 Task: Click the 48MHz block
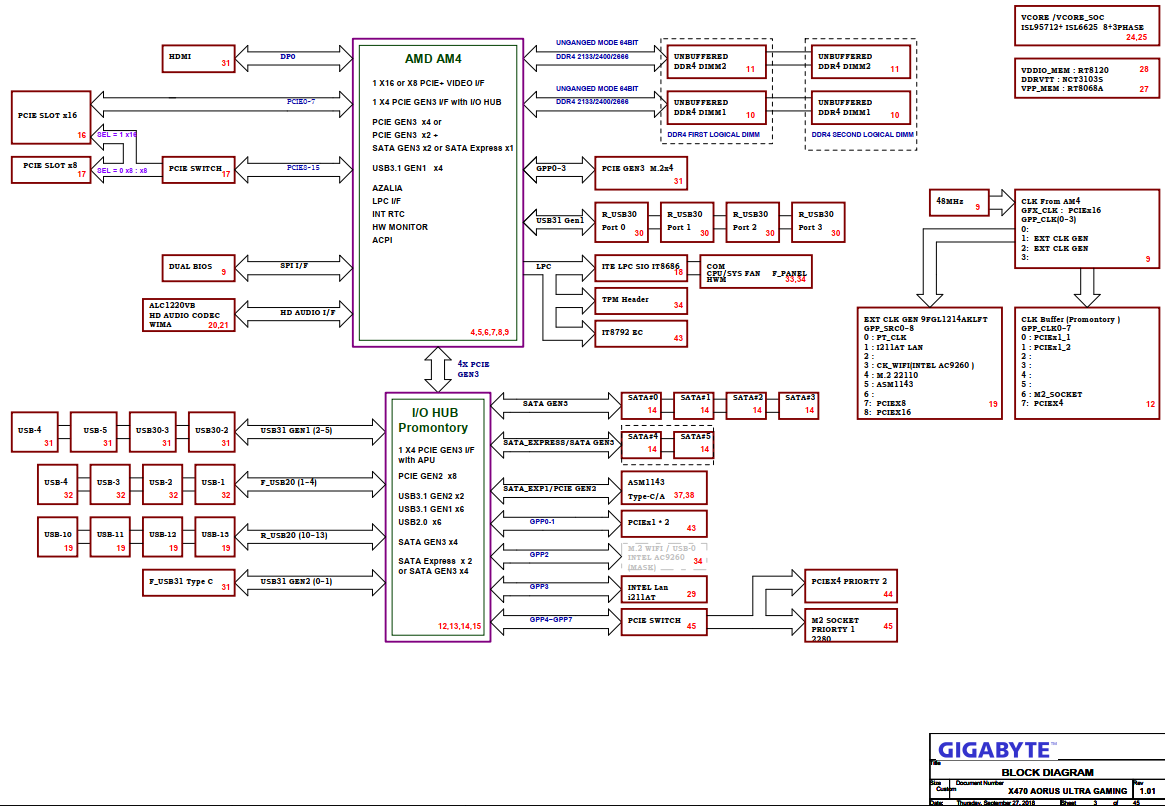click(959, 203)
